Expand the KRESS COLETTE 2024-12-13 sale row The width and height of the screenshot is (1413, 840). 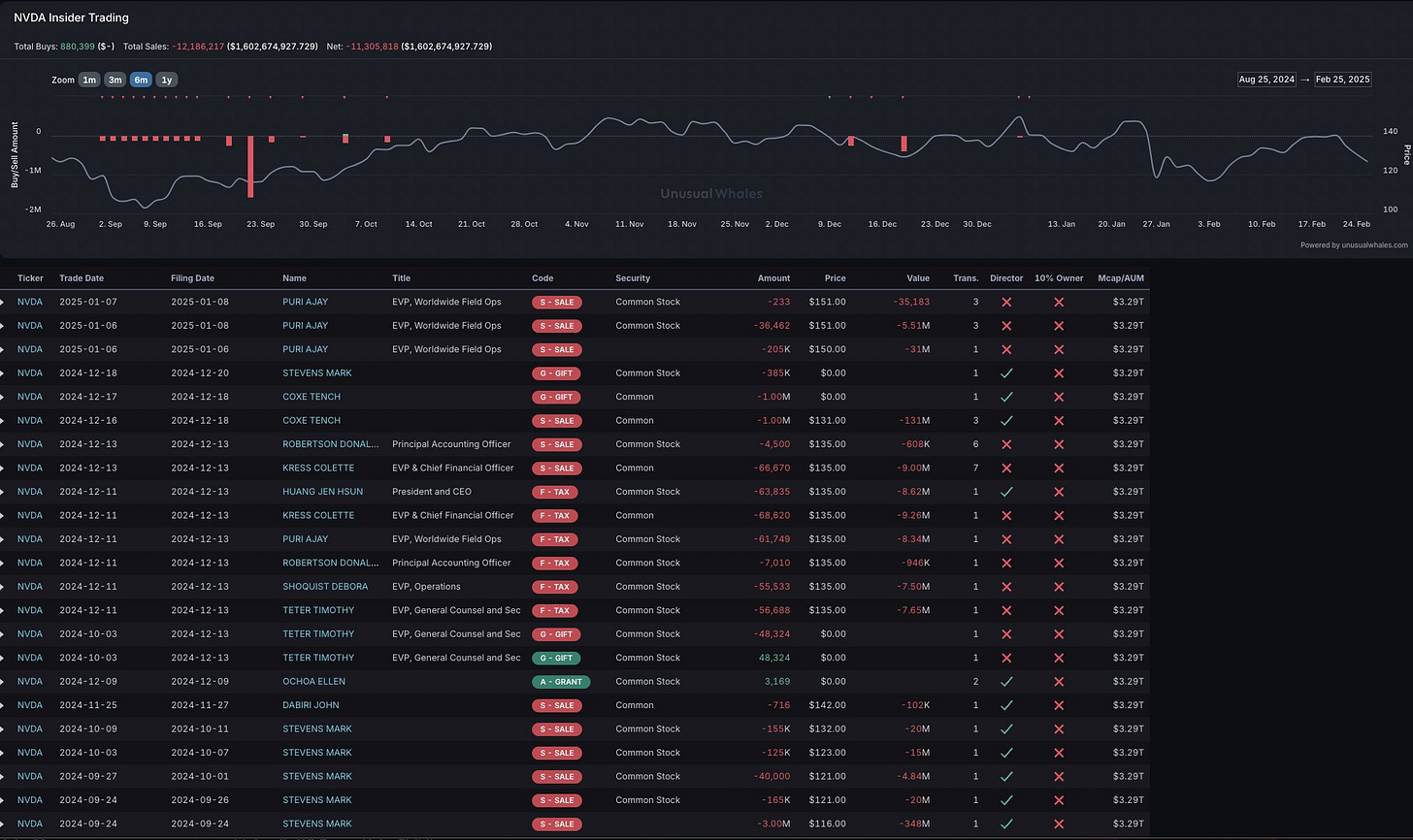pos(3,468)
